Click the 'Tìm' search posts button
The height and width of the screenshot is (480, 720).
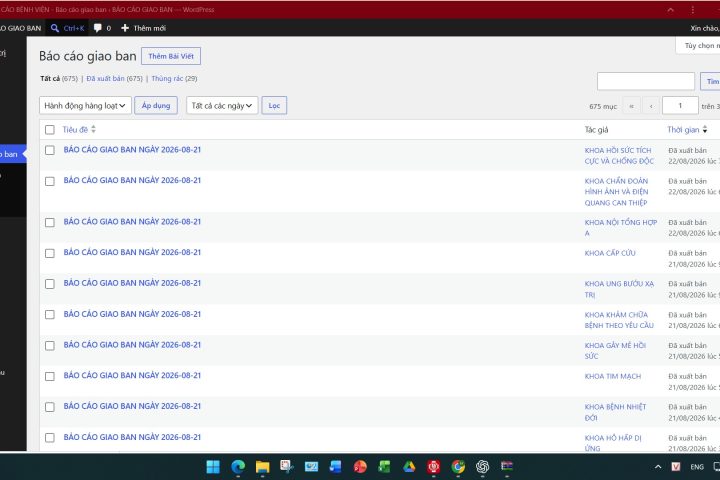pos(711,81)
